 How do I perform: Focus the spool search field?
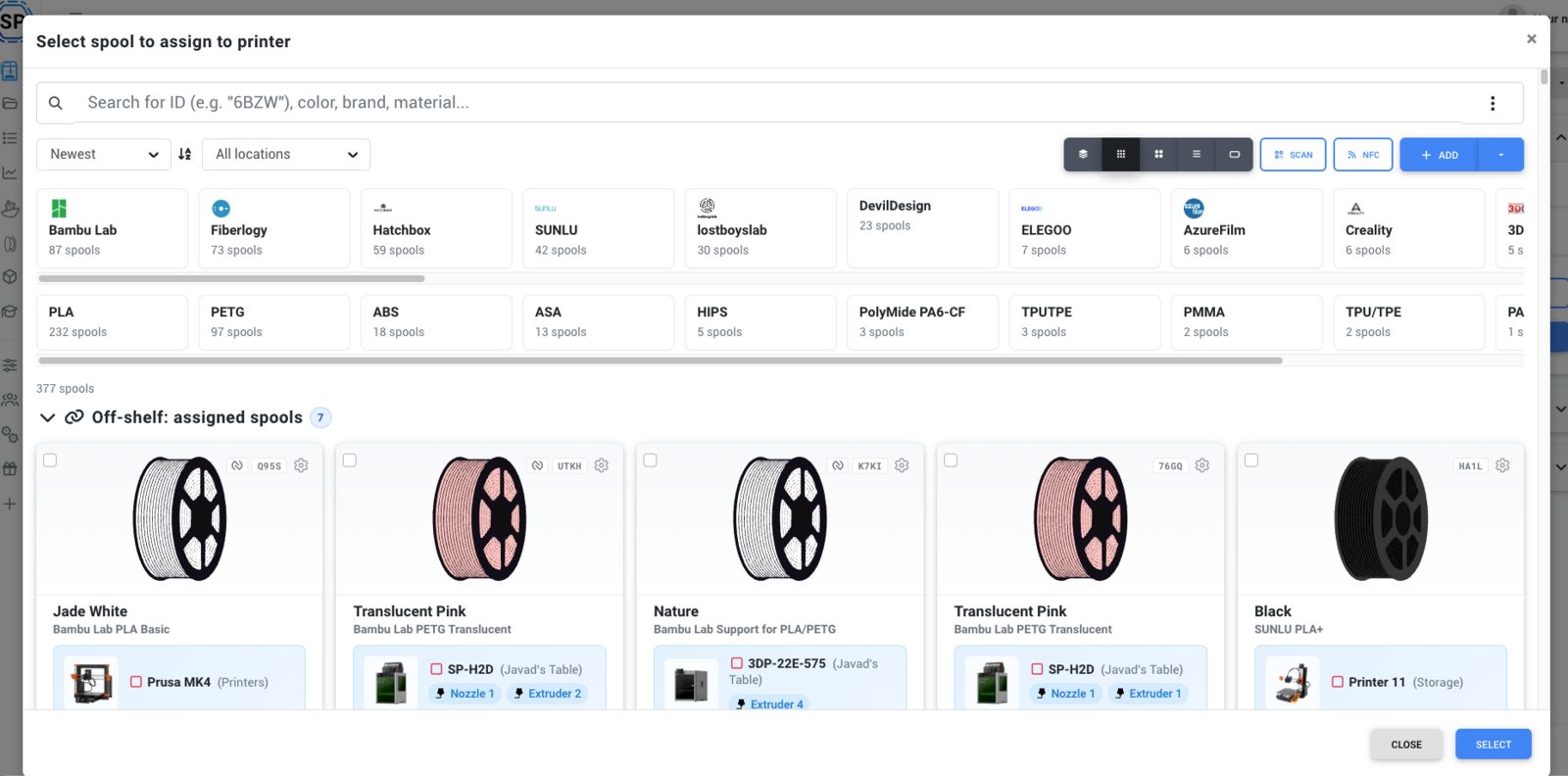(767, 103)
